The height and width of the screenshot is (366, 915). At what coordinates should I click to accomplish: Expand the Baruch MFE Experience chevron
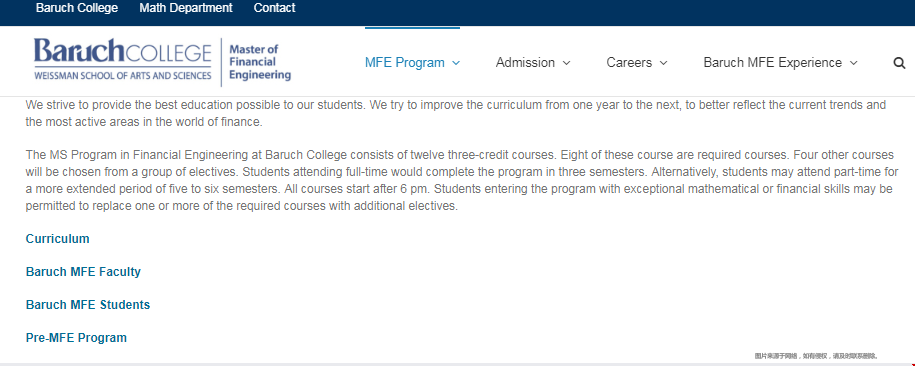coord(853,63)
